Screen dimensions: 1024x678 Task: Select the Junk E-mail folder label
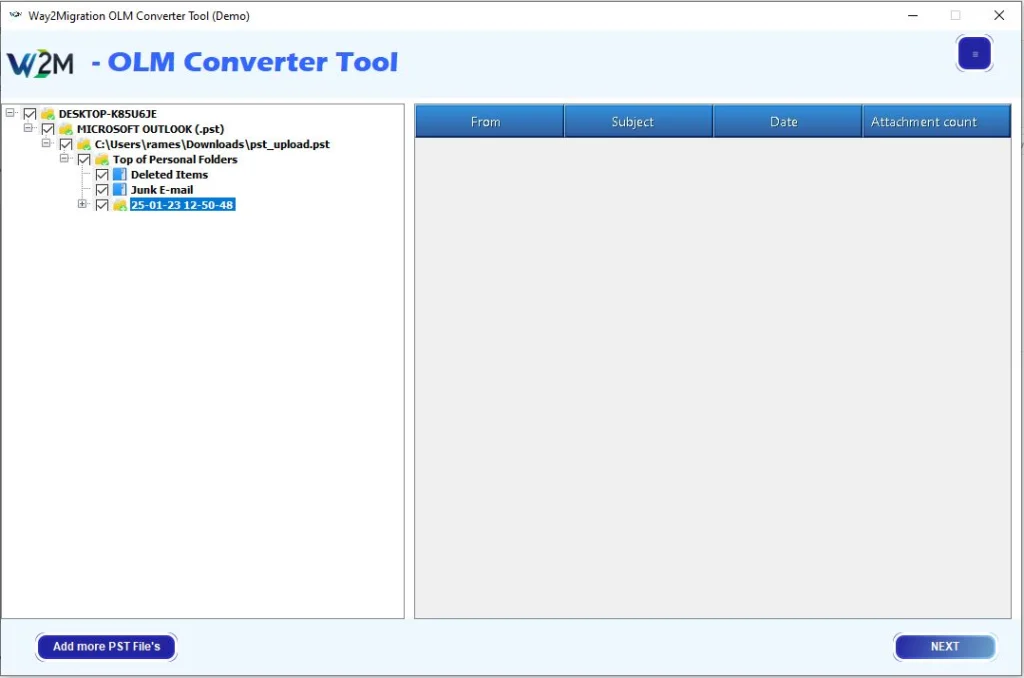click(162, 190)
